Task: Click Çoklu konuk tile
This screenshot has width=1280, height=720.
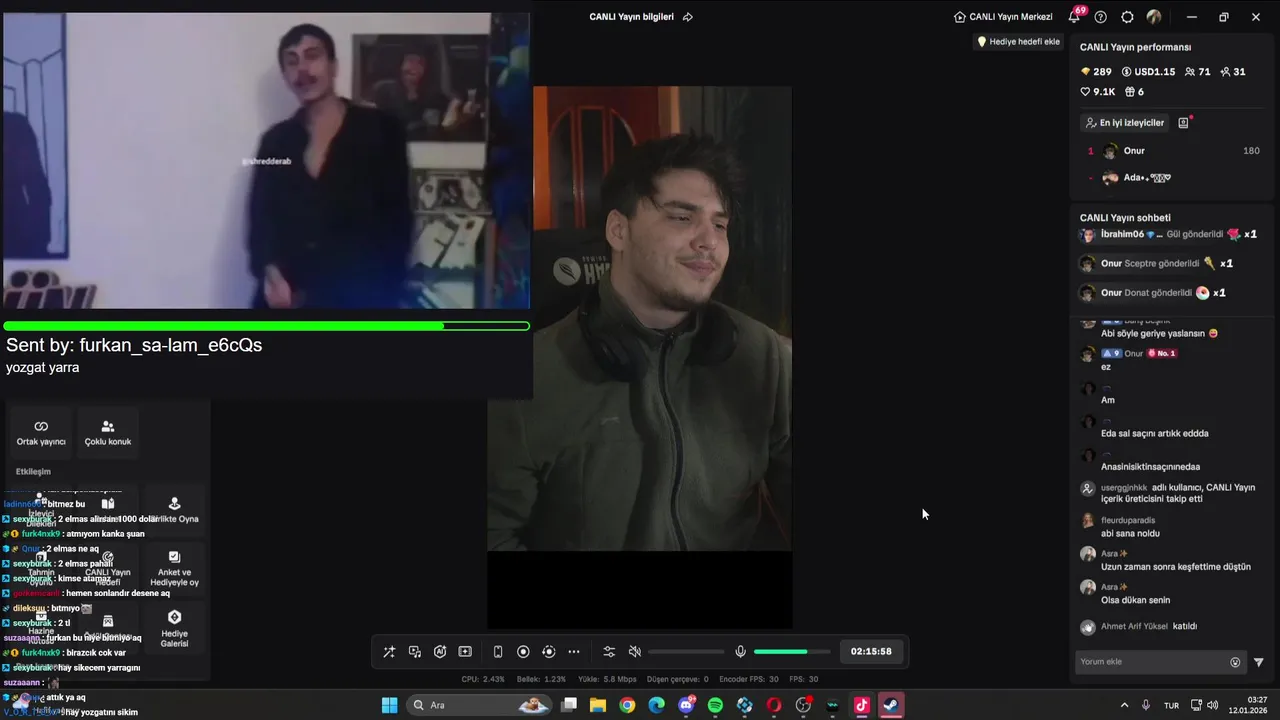Action: [108, 433]
